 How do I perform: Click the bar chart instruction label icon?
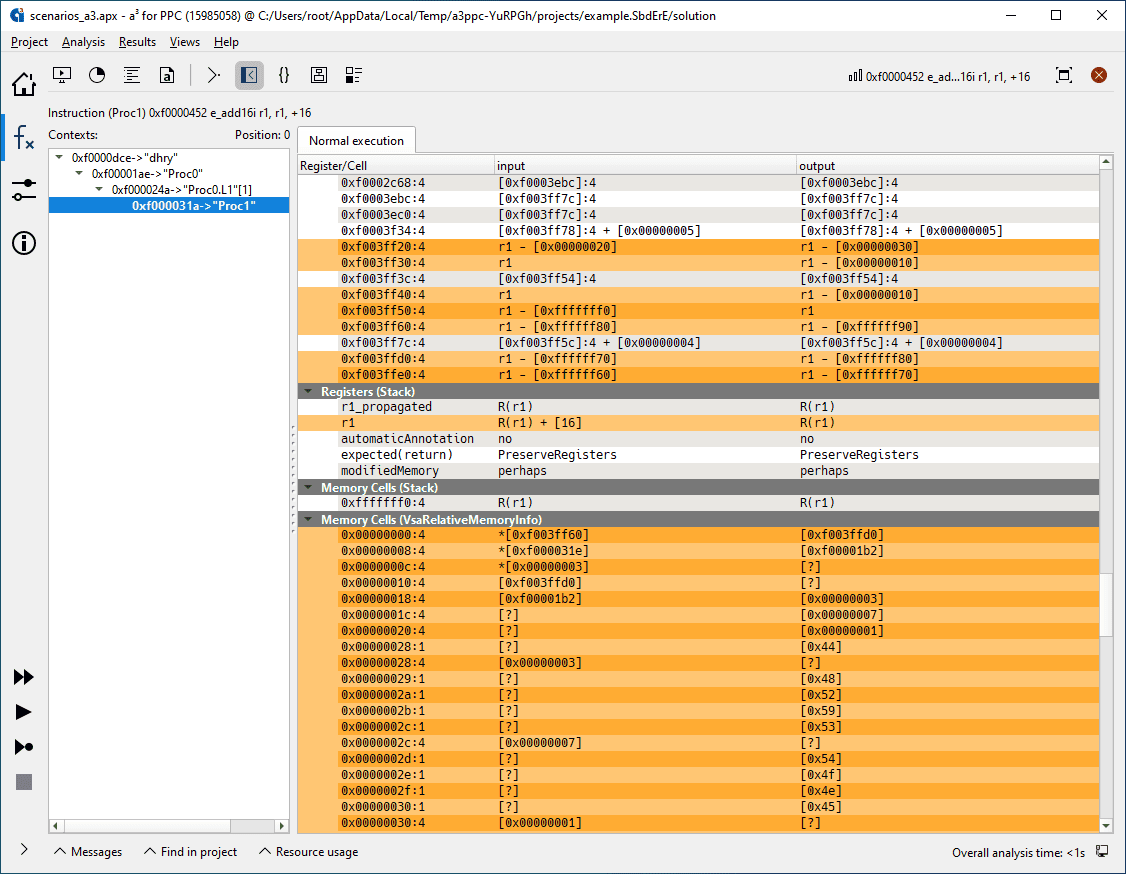(855, 76)
